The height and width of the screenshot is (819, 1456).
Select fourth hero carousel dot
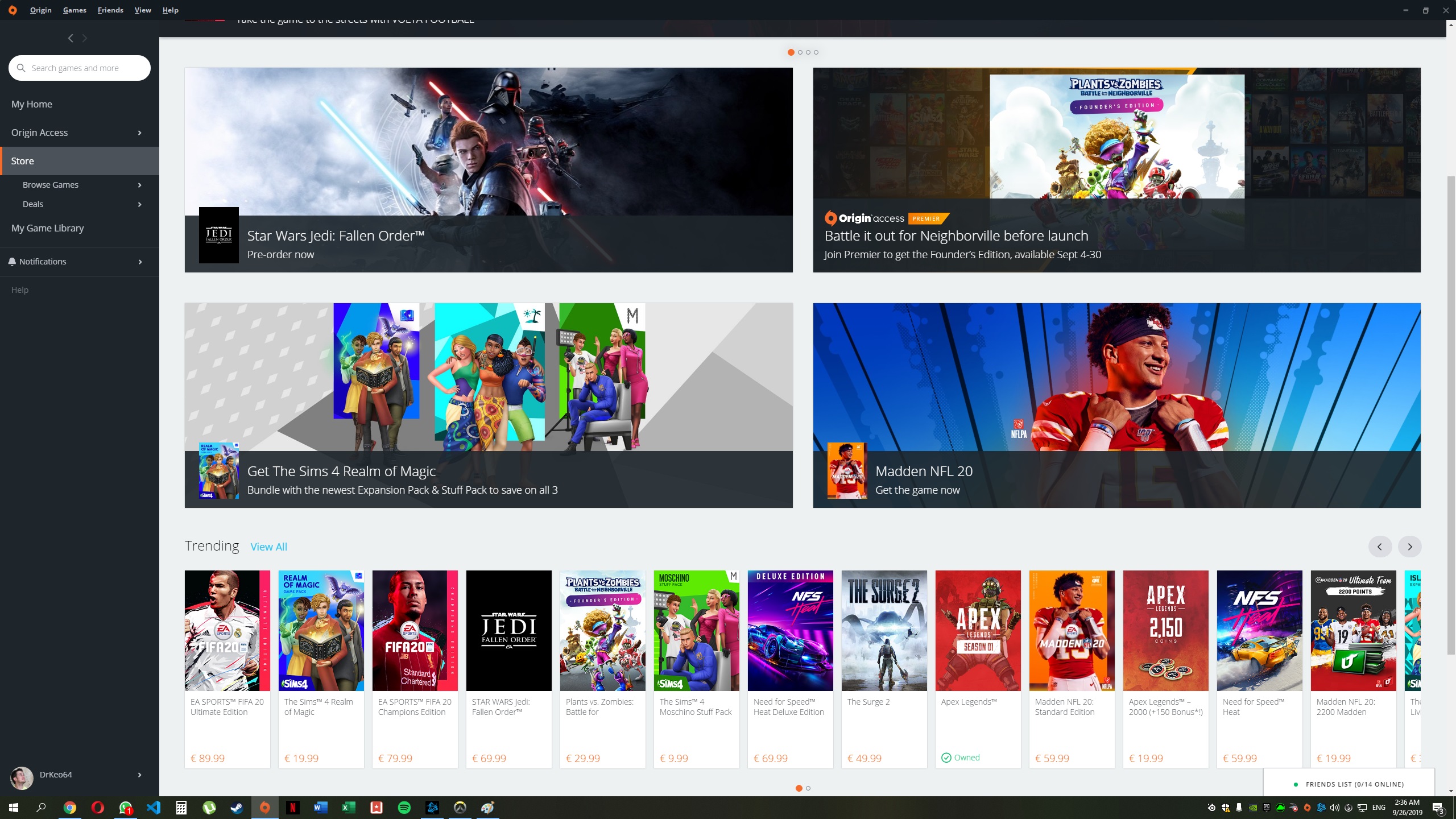pyautogui.click(x=816, y=52)
